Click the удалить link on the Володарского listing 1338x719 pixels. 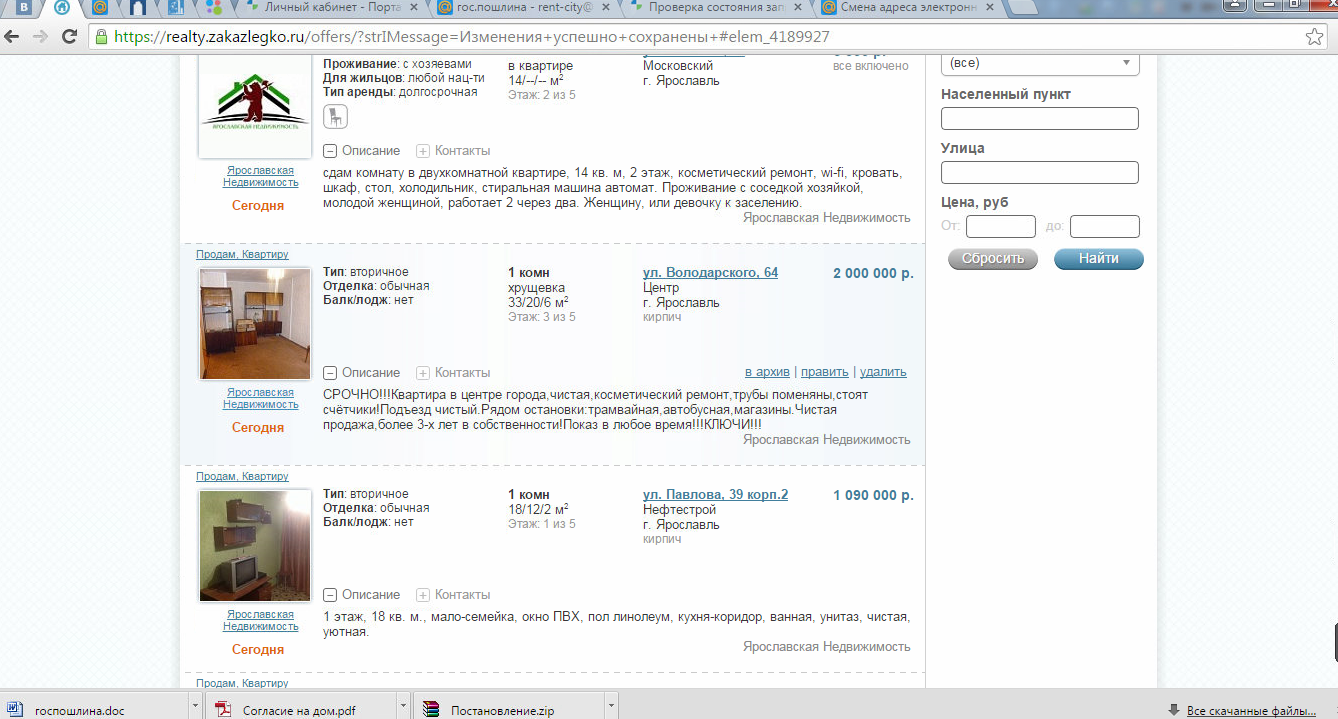pyautogui.click(x=882, y=372)
